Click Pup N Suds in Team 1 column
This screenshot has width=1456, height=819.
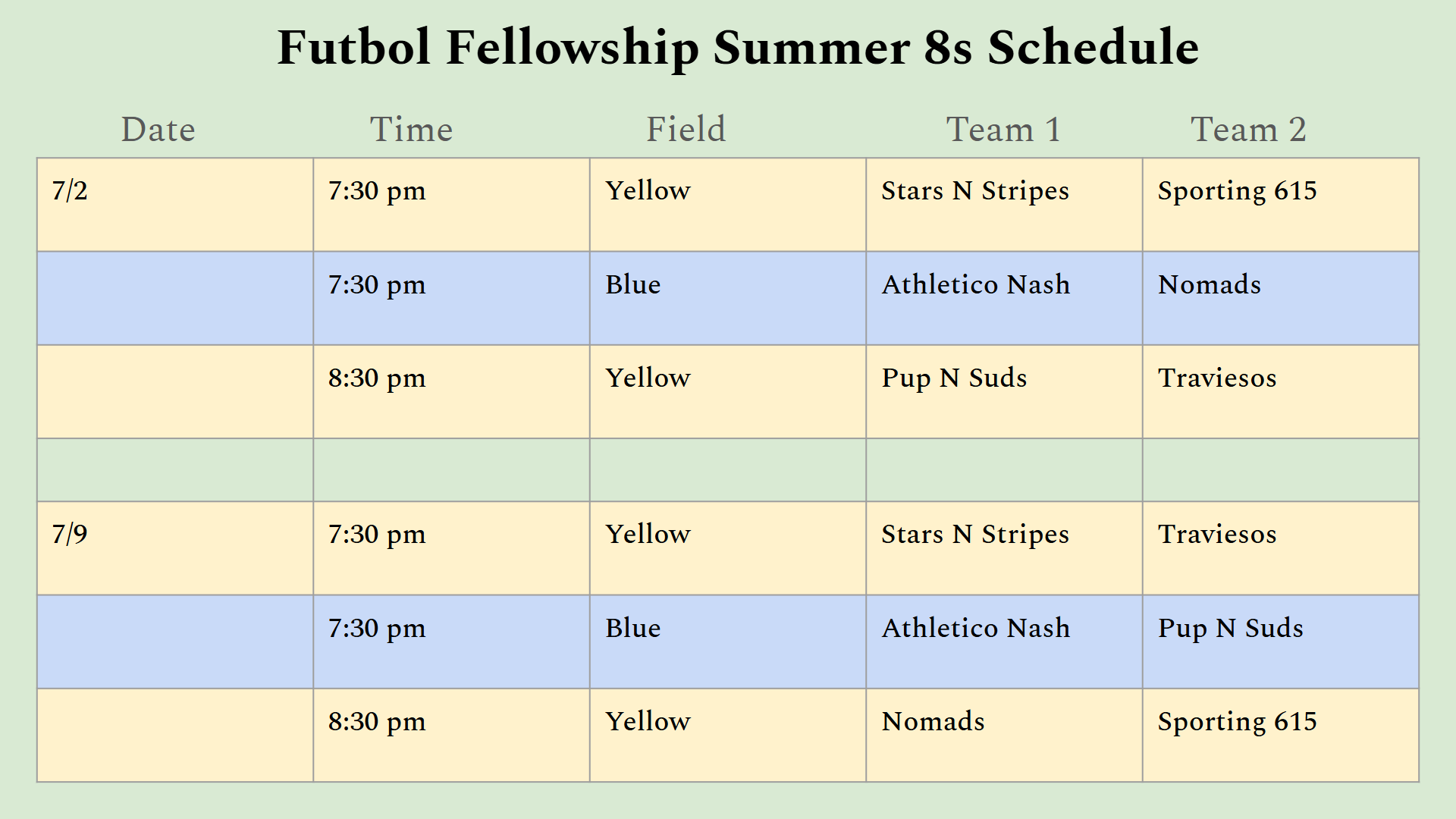click(954, 378)
